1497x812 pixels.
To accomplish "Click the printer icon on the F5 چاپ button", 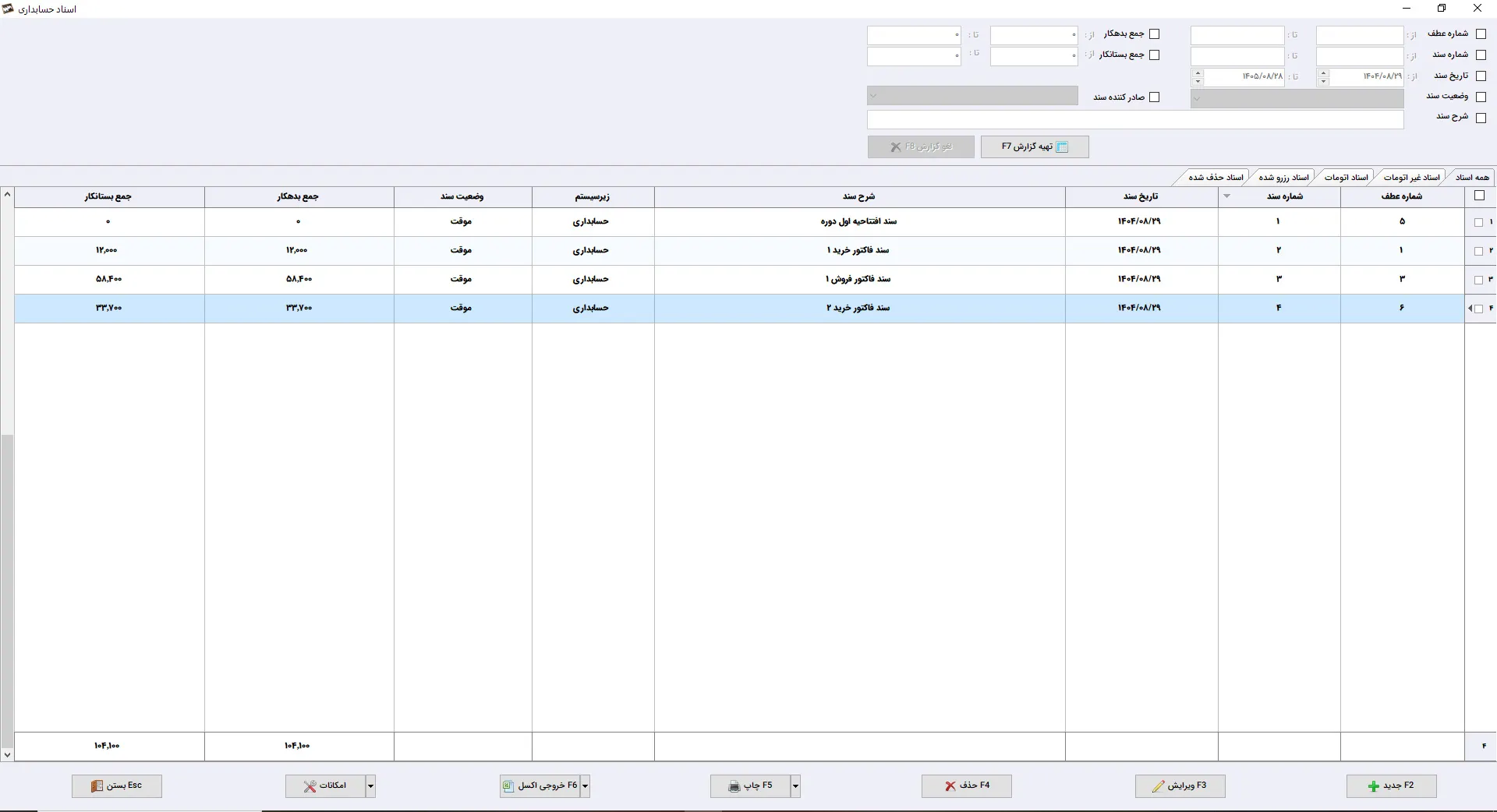I will coord(734,786).
